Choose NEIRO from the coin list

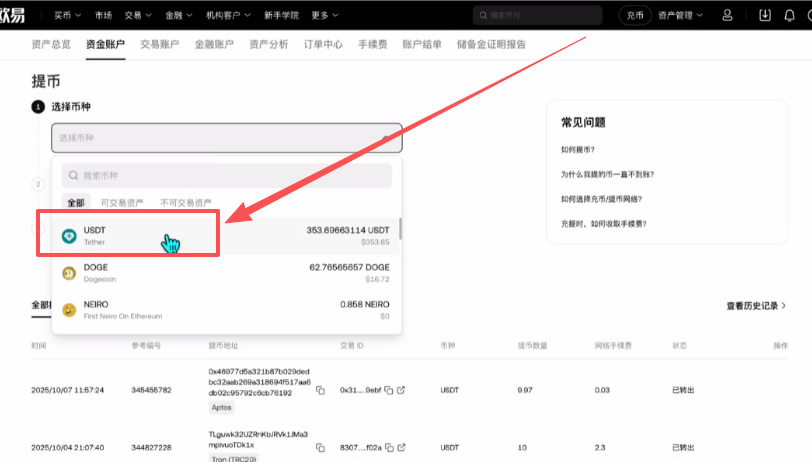click(227, 310)
